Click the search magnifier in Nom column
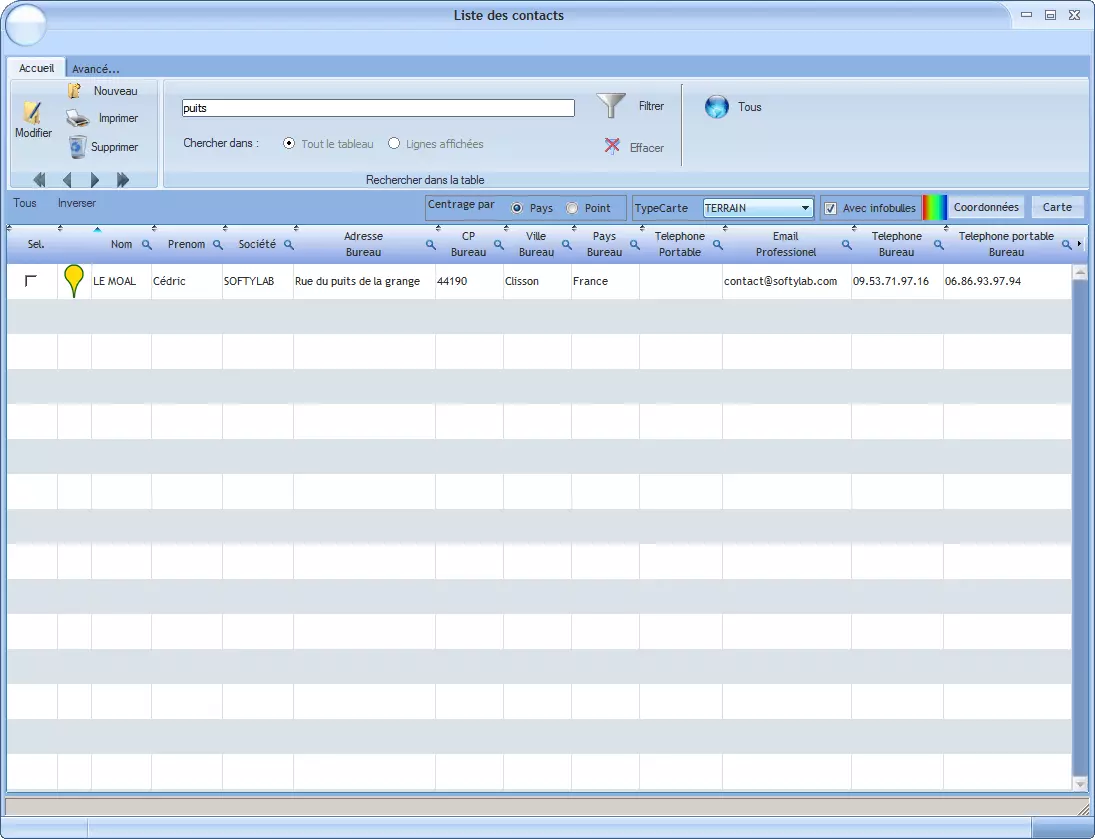 point(147,245)
